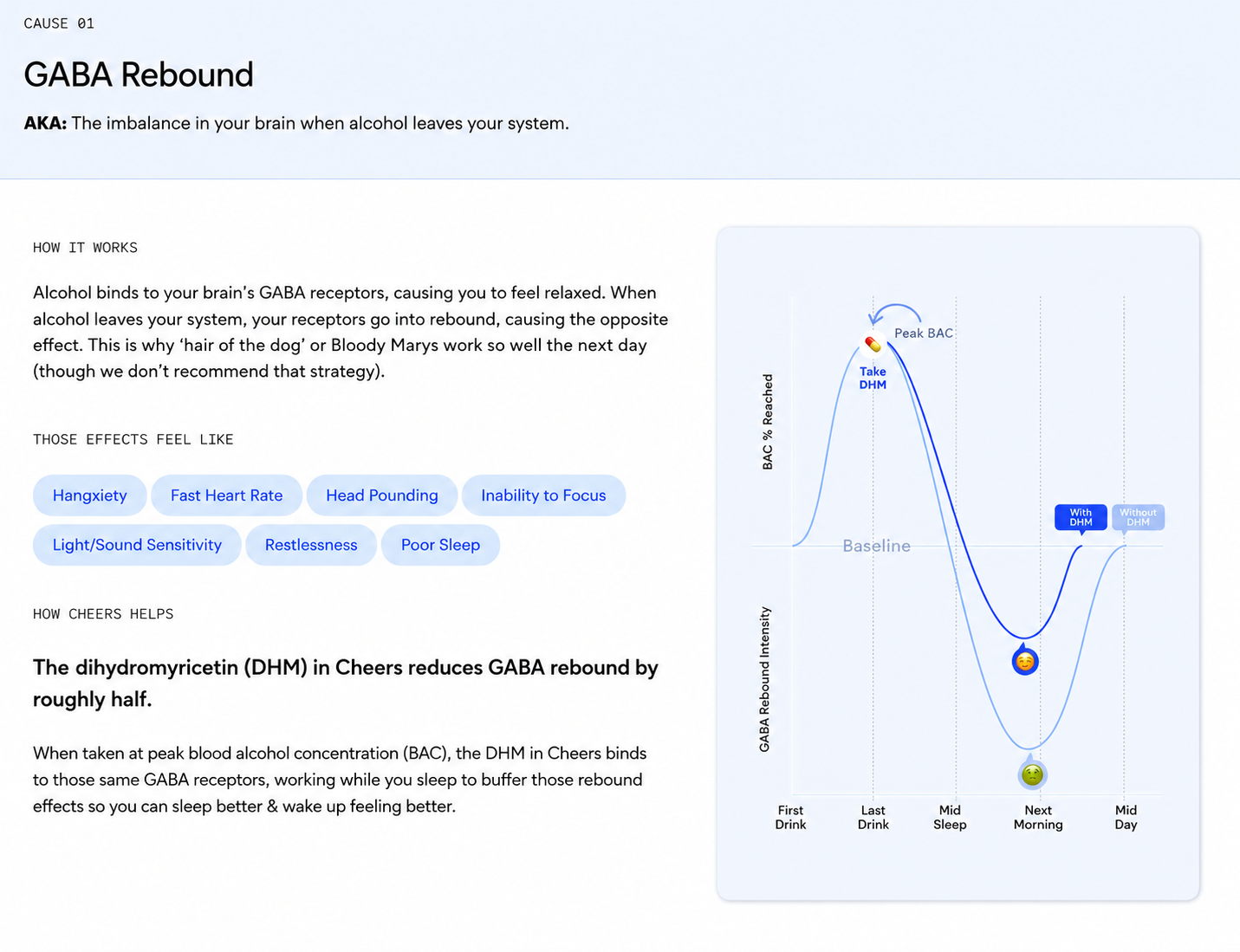The width and height of the screenshot is (1240, 952).
Task: Click the pill capsule icon at Peak BAC
Action: (x=873, y=345)
